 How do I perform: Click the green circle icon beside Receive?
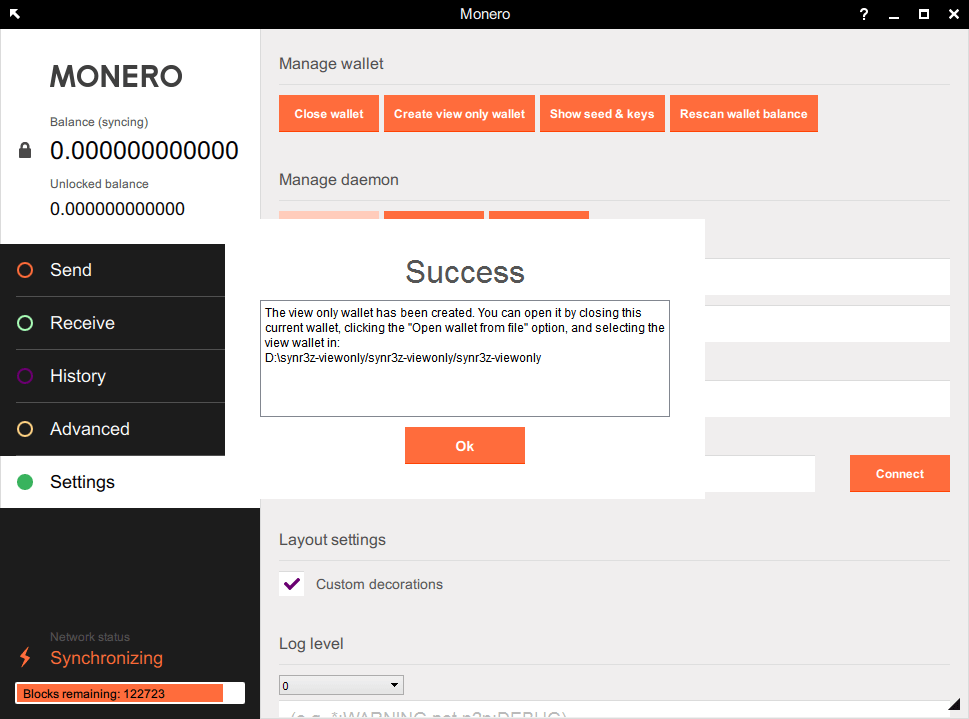click(x=25, y=323)
